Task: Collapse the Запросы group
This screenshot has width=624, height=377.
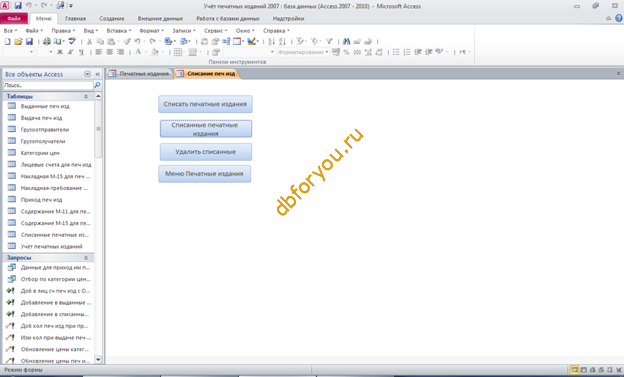Action: pos(86,258)
